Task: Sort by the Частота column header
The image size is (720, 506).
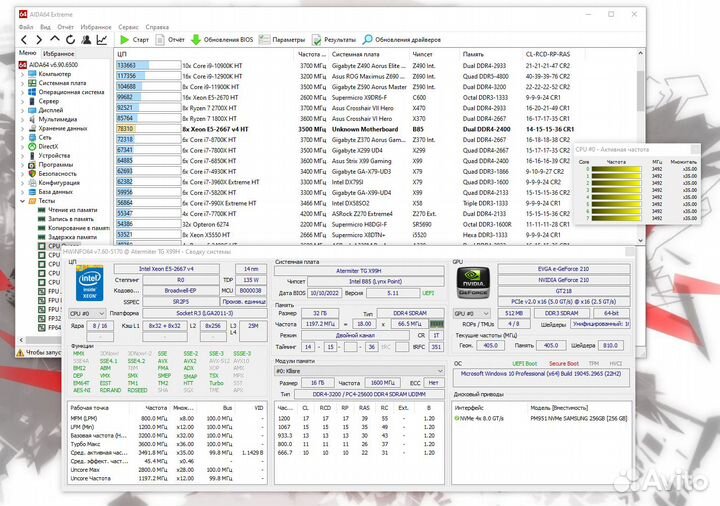Action: [311, 54]
